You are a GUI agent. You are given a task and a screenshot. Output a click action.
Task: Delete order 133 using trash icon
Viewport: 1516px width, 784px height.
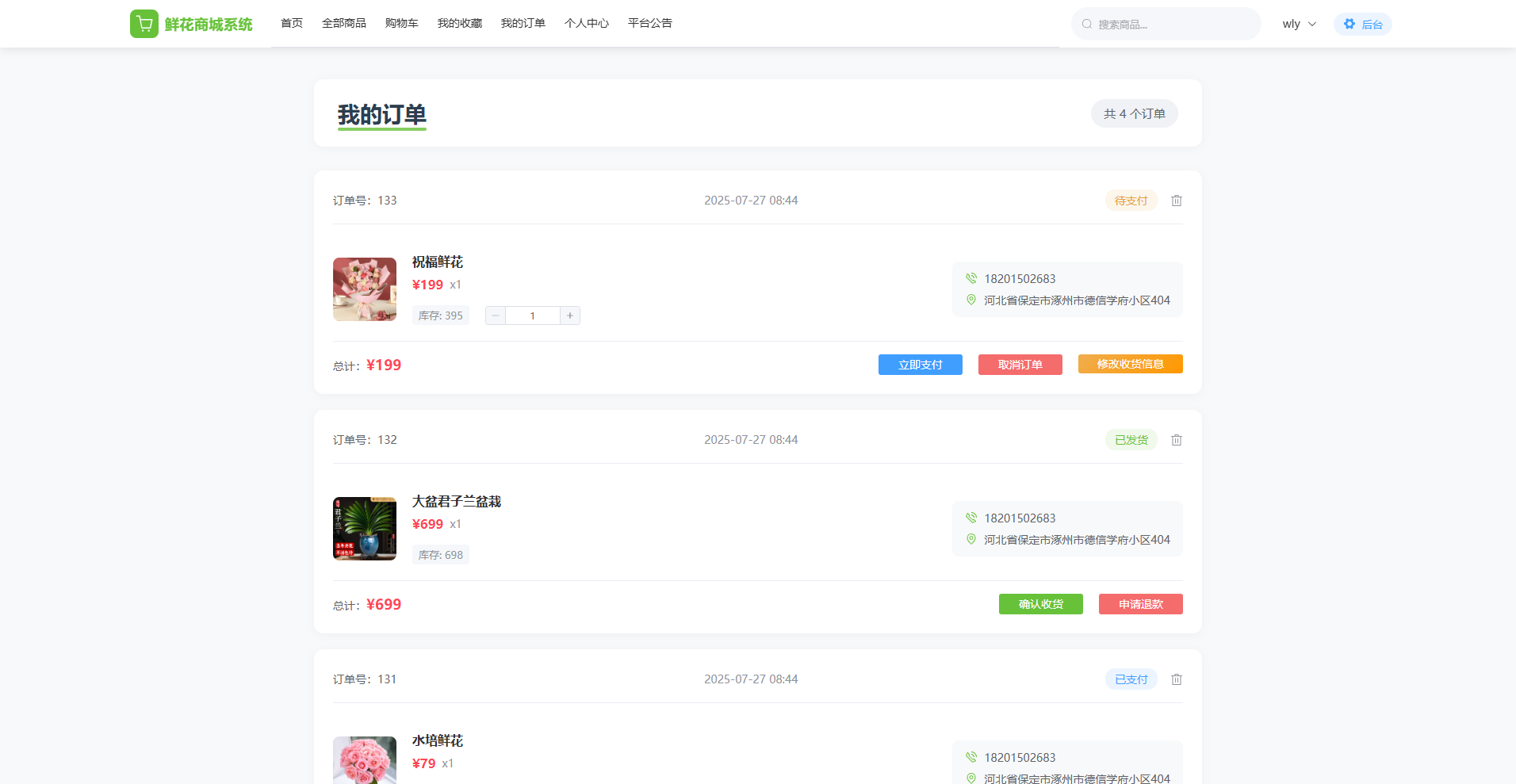(x=1177, y=201)
